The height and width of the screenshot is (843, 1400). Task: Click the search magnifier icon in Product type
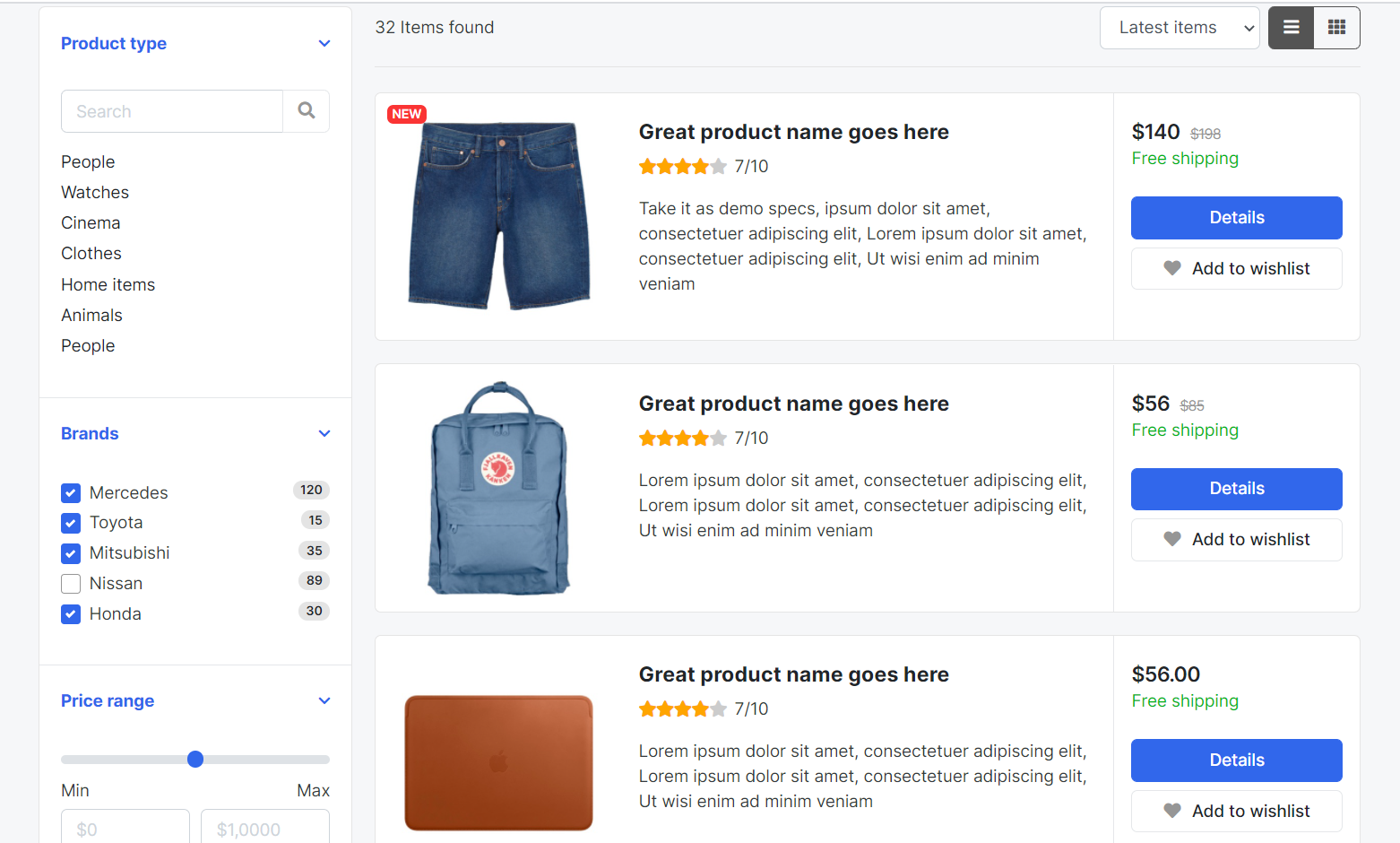click(x=307, y=111)
